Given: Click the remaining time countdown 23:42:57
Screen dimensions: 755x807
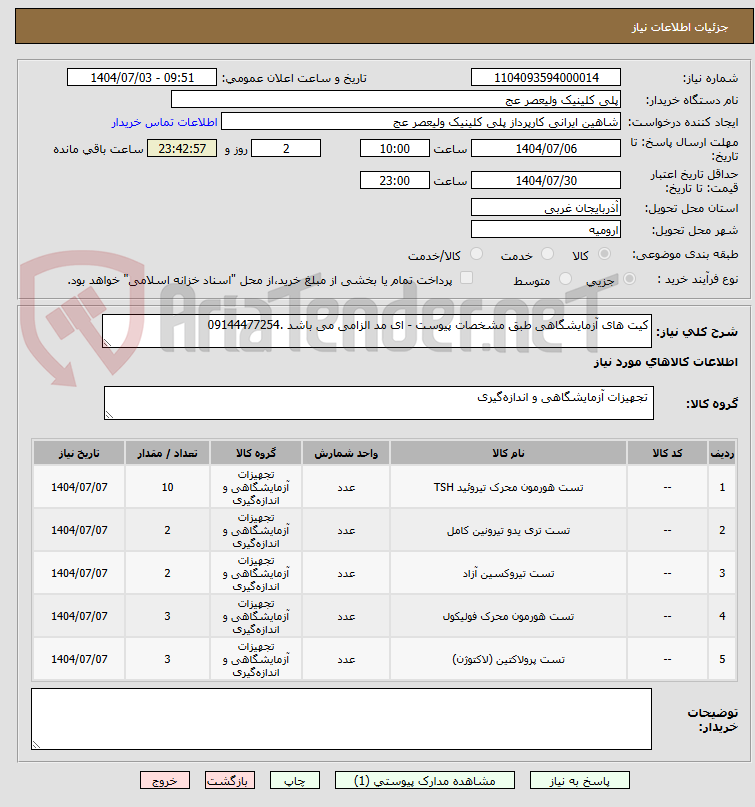Looking at the screenshot, I should tap(182, 149).
